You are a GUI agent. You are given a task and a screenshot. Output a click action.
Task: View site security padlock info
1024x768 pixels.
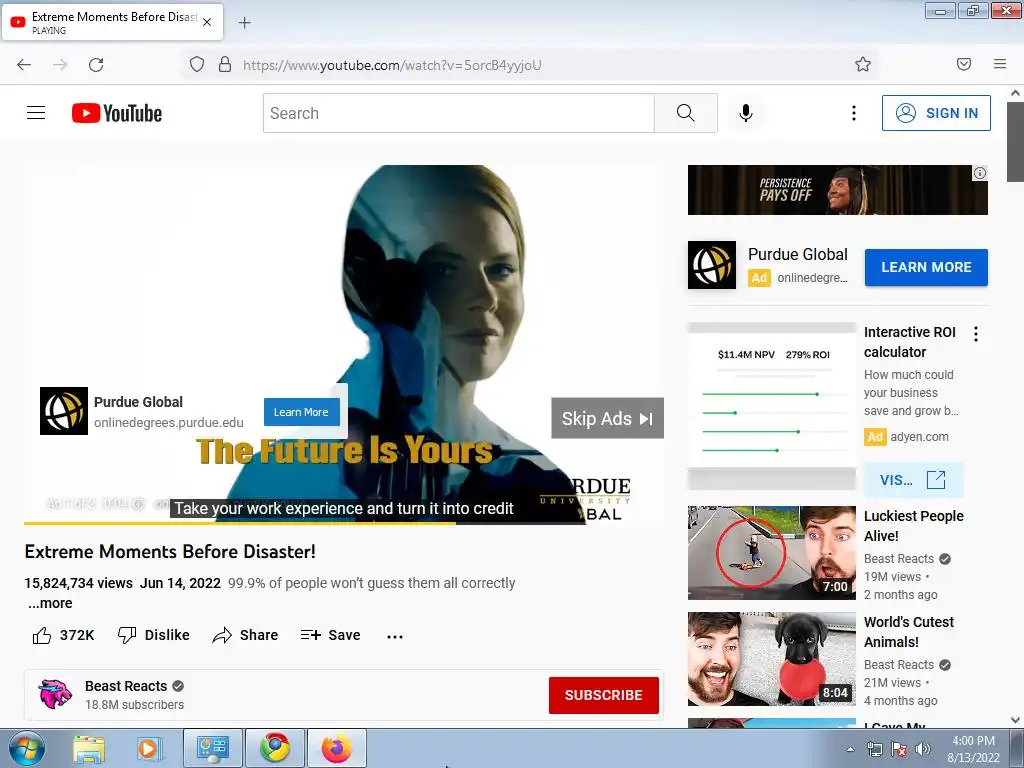225,65
